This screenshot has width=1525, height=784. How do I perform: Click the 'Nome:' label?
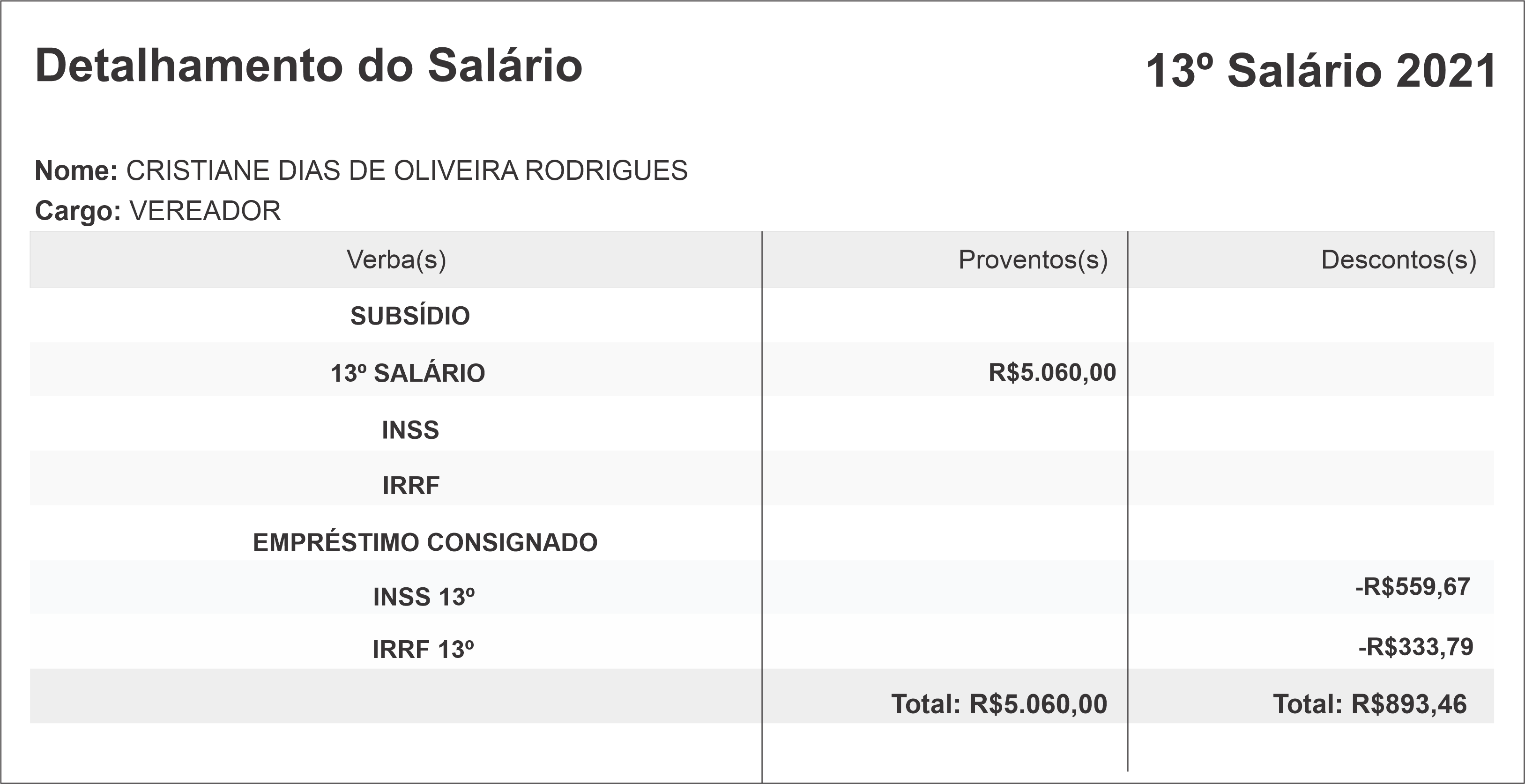(76, 171)
